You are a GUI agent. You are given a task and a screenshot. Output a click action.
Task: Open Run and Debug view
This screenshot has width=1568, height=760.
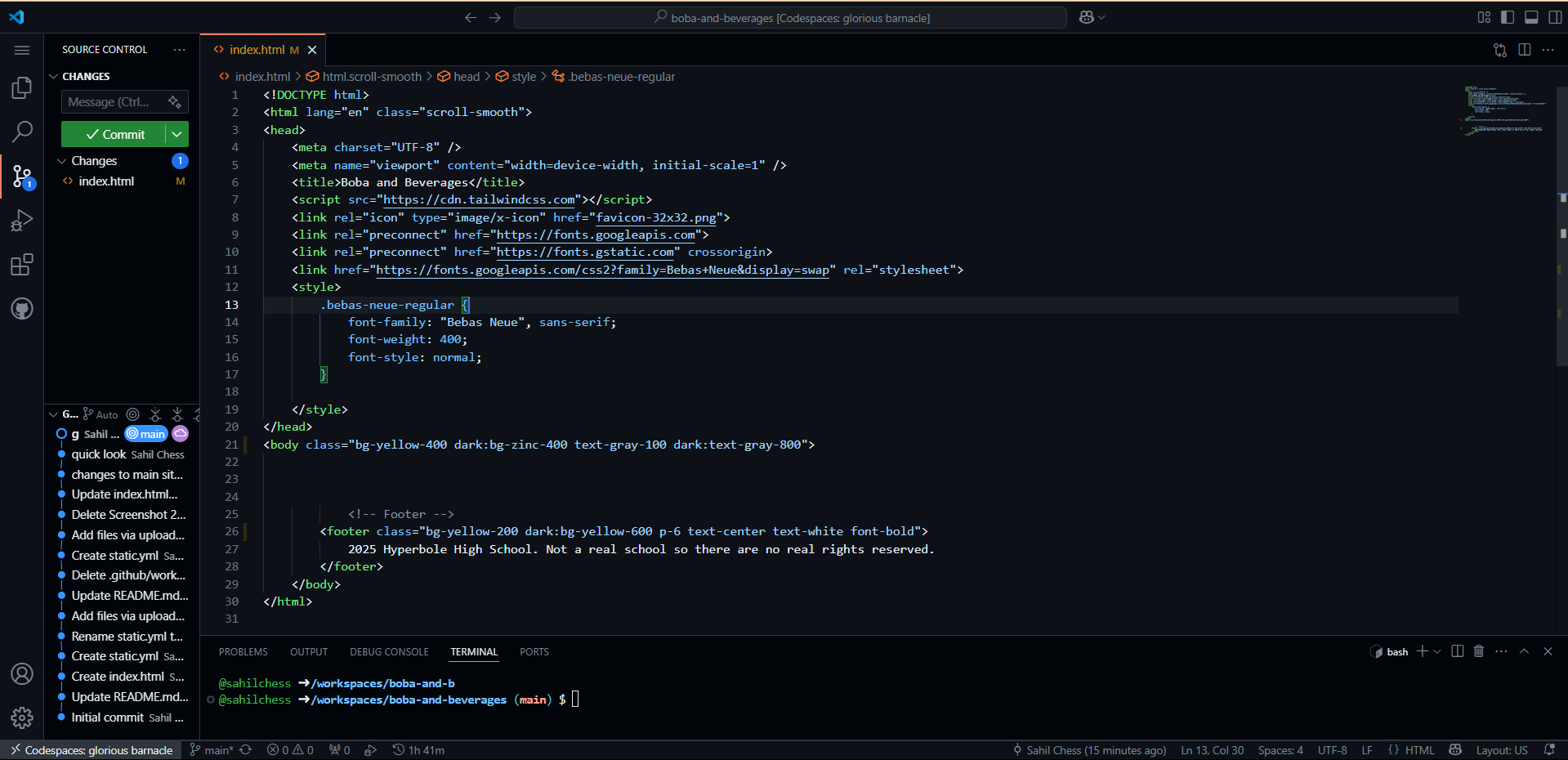coord(22,221)
